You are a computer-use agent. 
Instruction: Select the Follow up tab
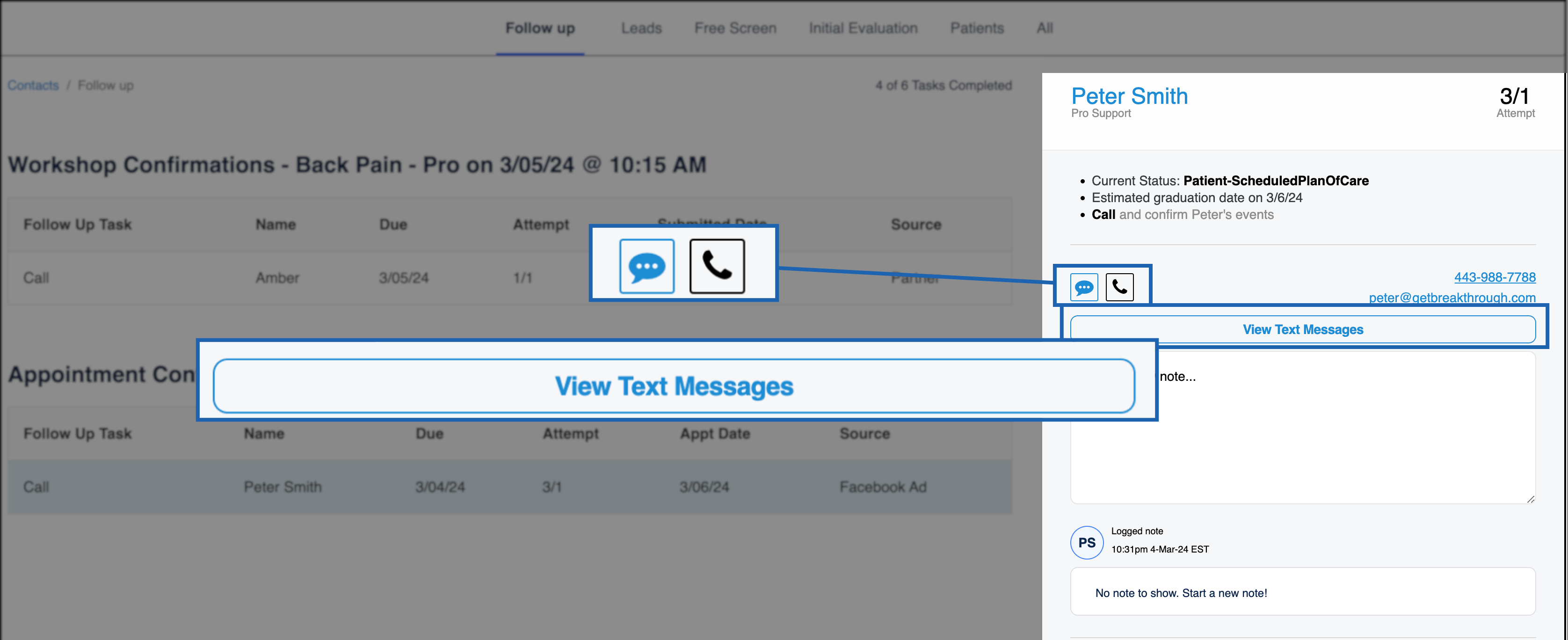tap(540, 28)
